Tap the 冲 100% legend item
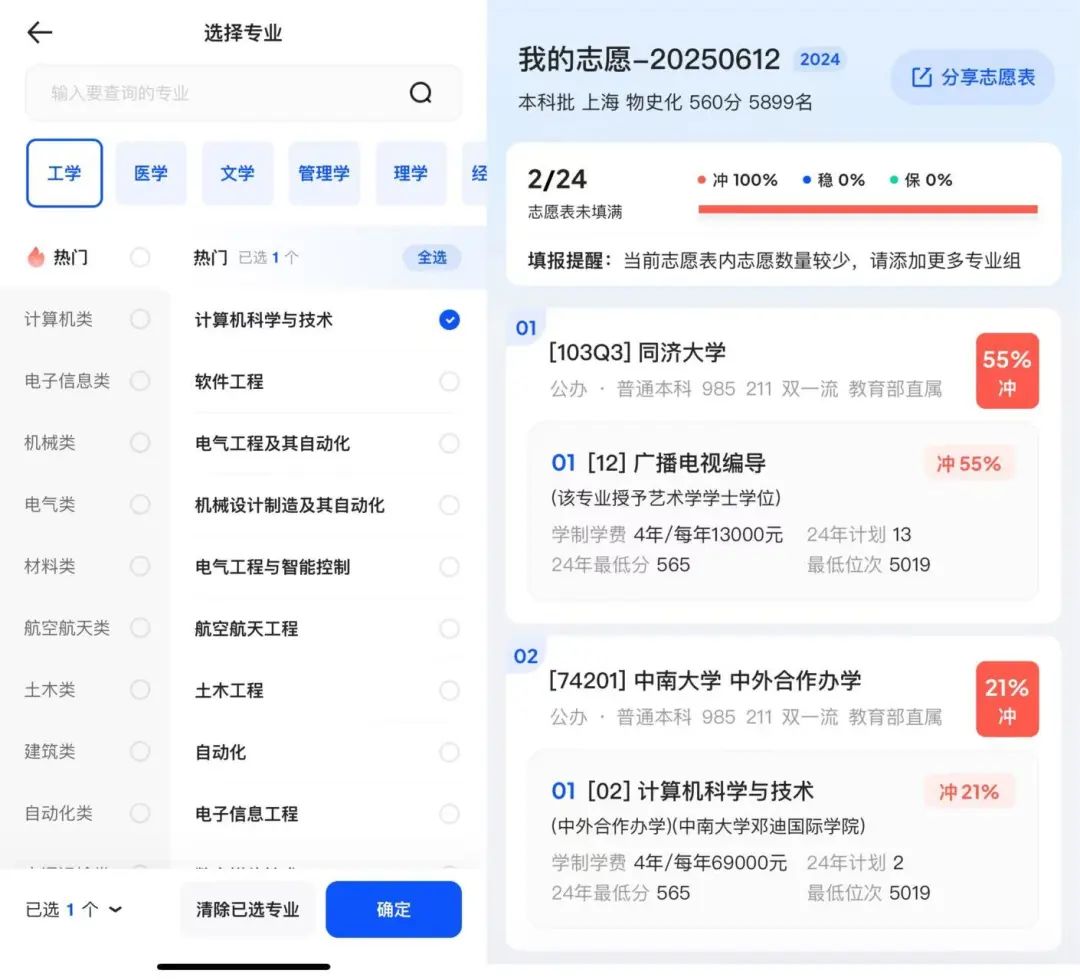 tap(738, 180)
